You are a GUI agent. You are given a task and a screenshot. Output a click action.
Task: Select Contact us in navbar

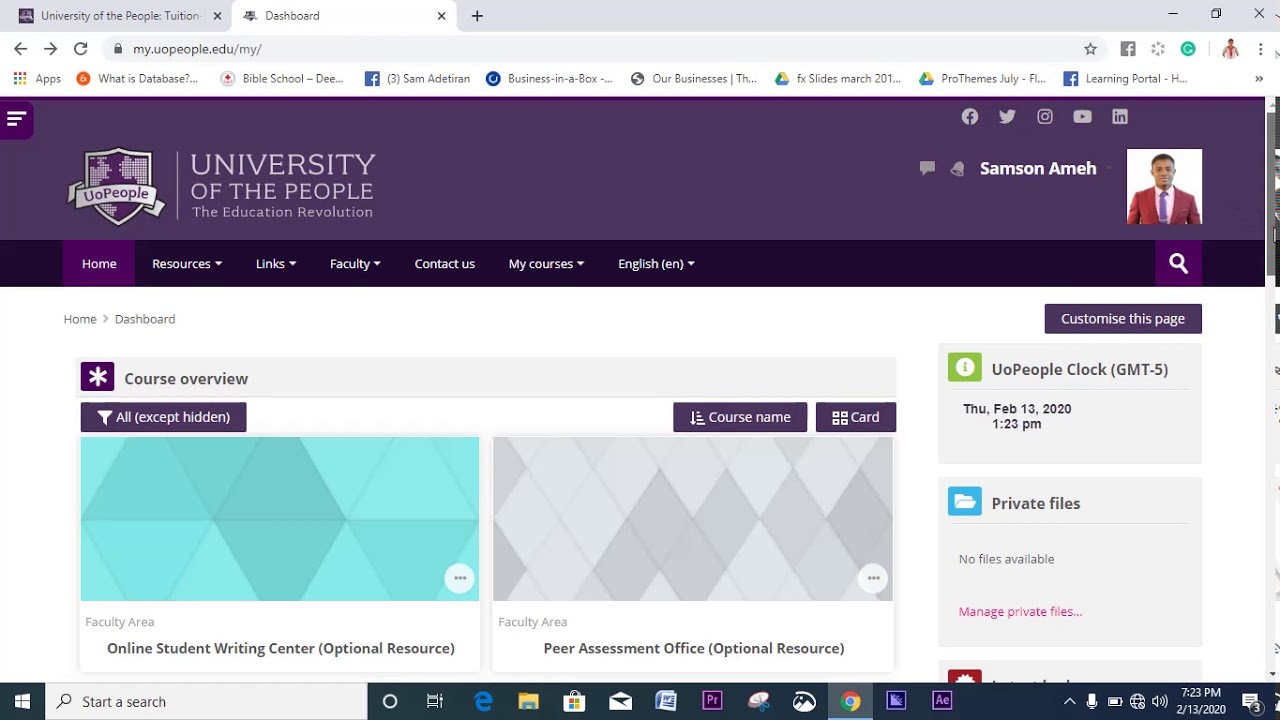click(x=445, y=264)
